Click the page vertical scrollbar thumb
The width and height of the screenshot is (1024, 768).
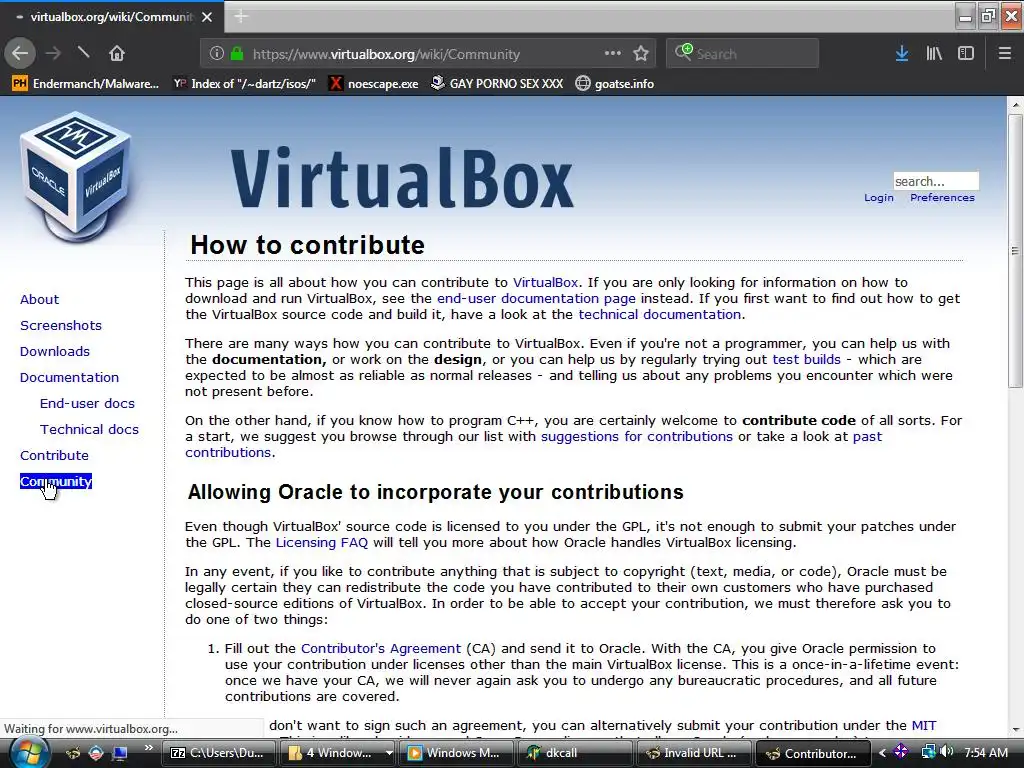click(1015, 251)
